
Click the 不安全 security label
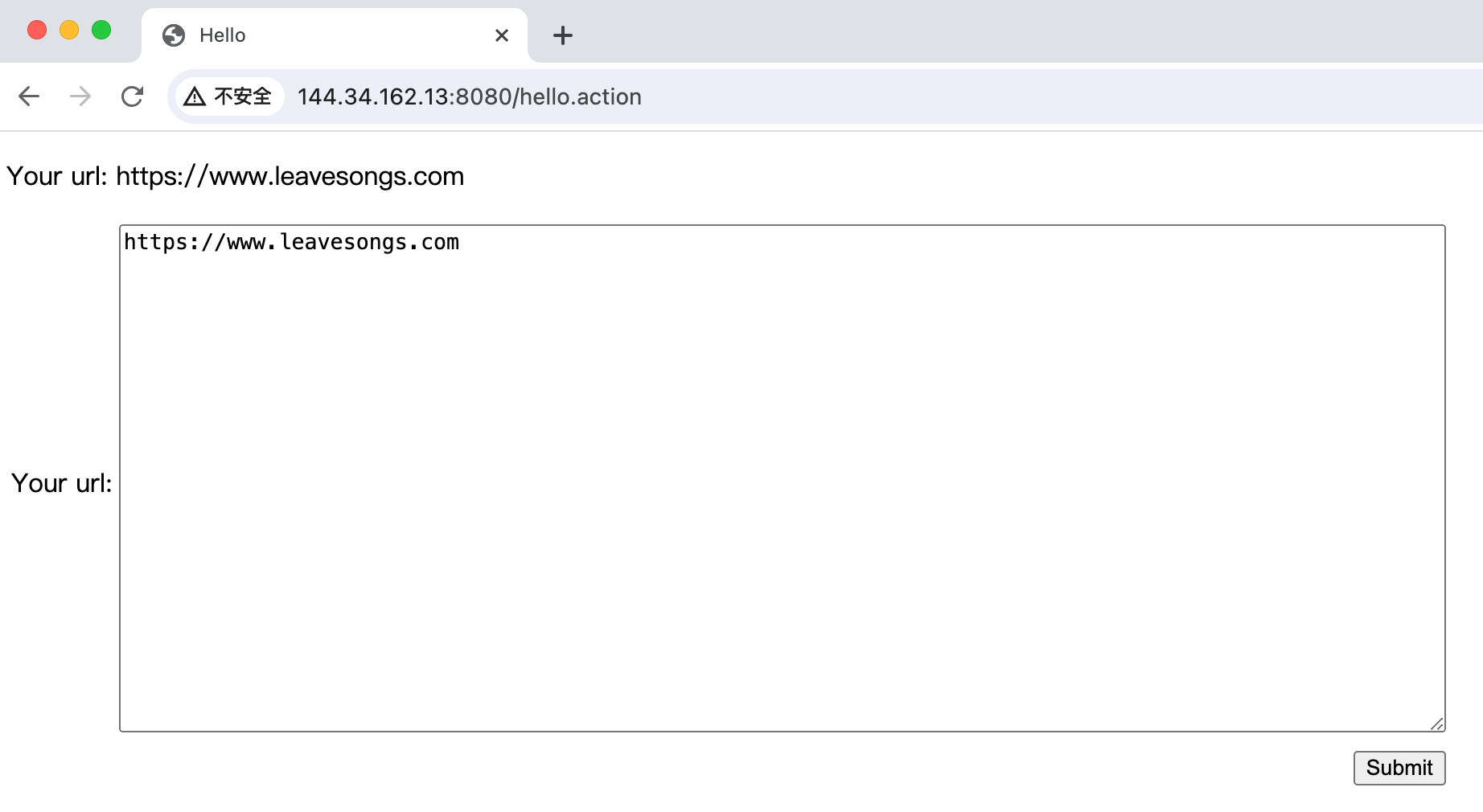[x=243, y=96]
